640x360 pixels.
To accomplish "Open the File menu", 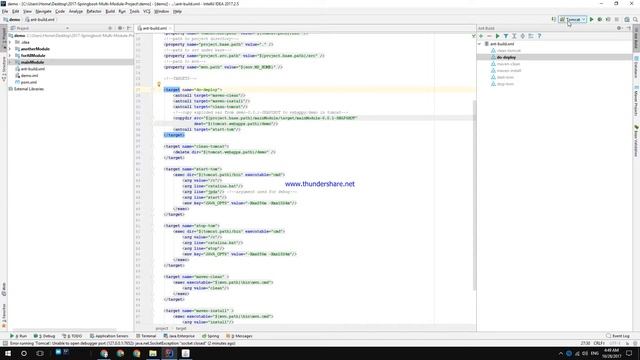I will coord(5,11).
